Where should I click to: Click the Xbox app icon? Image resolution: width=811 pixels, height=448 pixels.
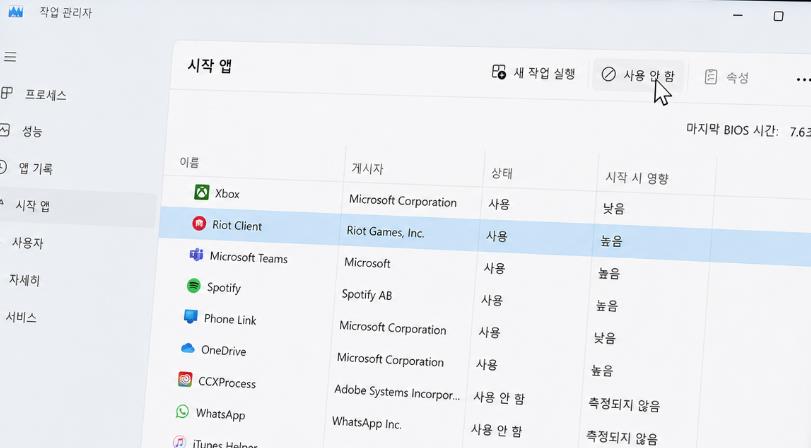(201, 192)
